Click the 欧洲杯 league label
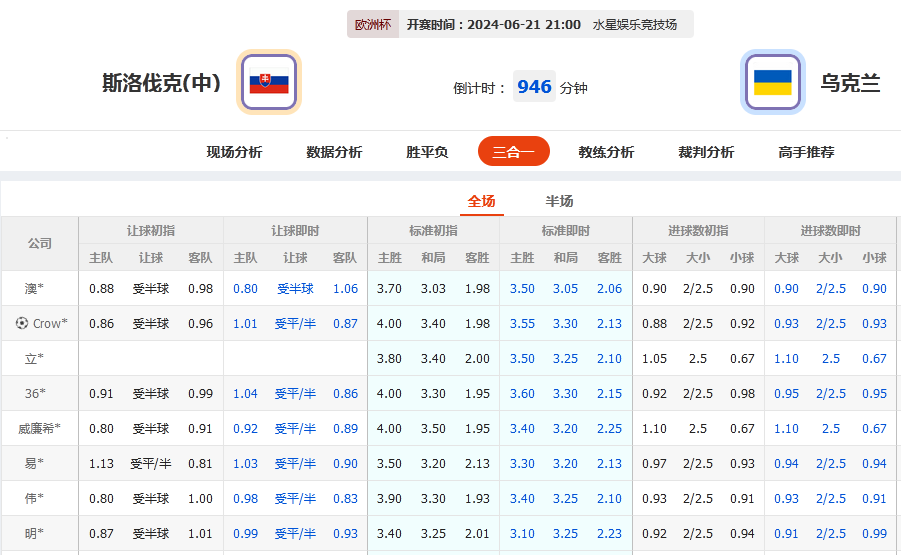901x555 pixels. [373, 25]
